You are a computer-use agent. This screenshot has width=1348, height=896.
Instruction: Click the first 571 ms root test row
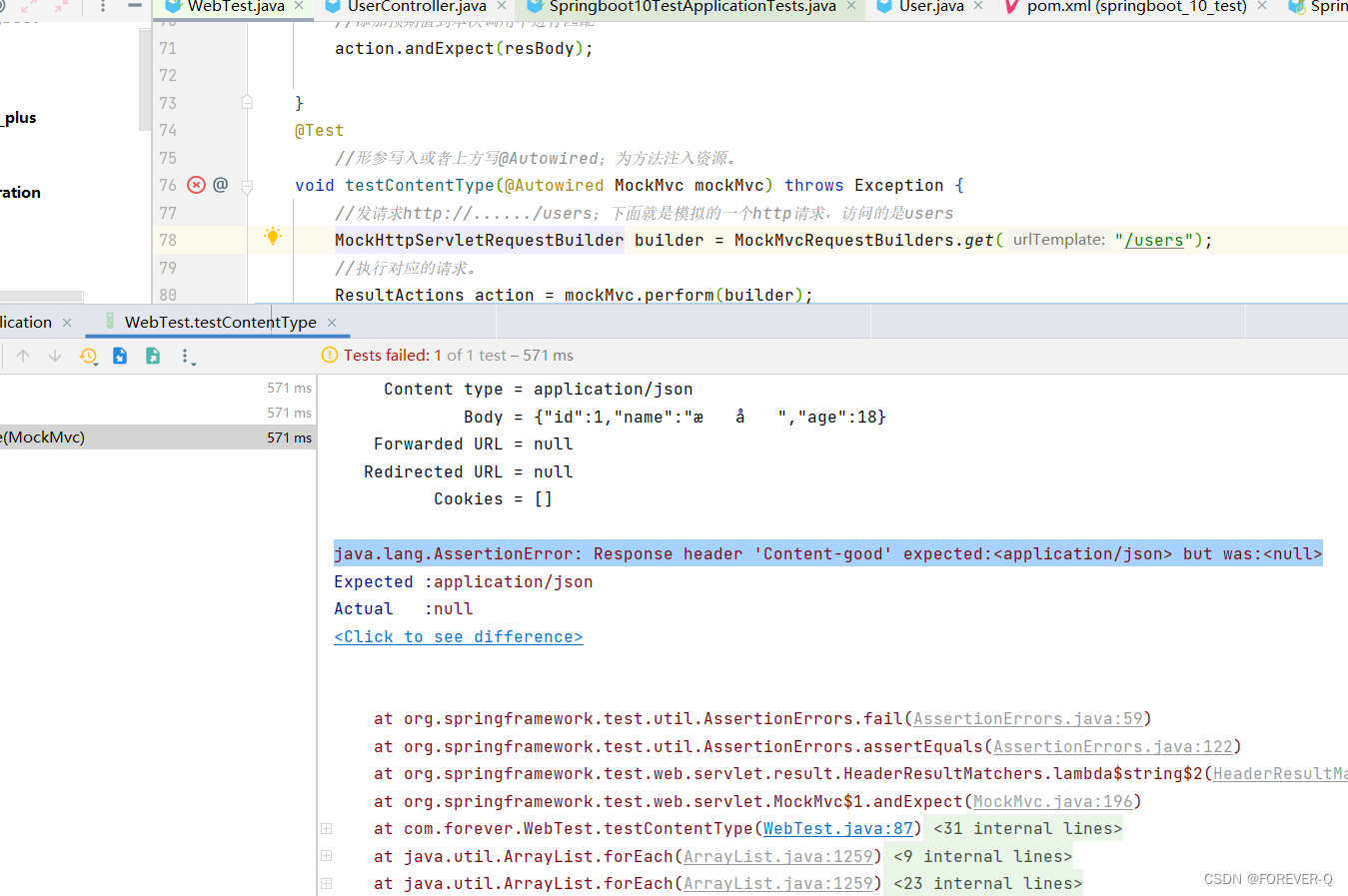coord(158,388)
